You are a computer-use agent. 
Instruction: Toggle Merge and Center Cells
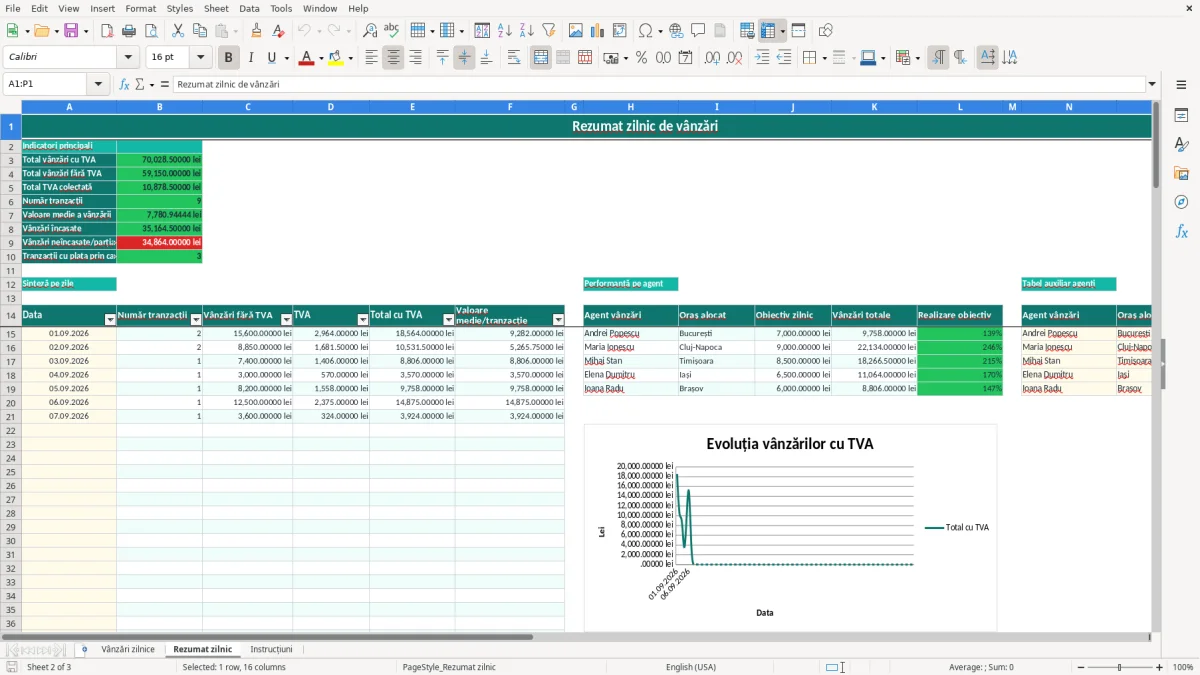pyautogui.click(x=541, y=58)
